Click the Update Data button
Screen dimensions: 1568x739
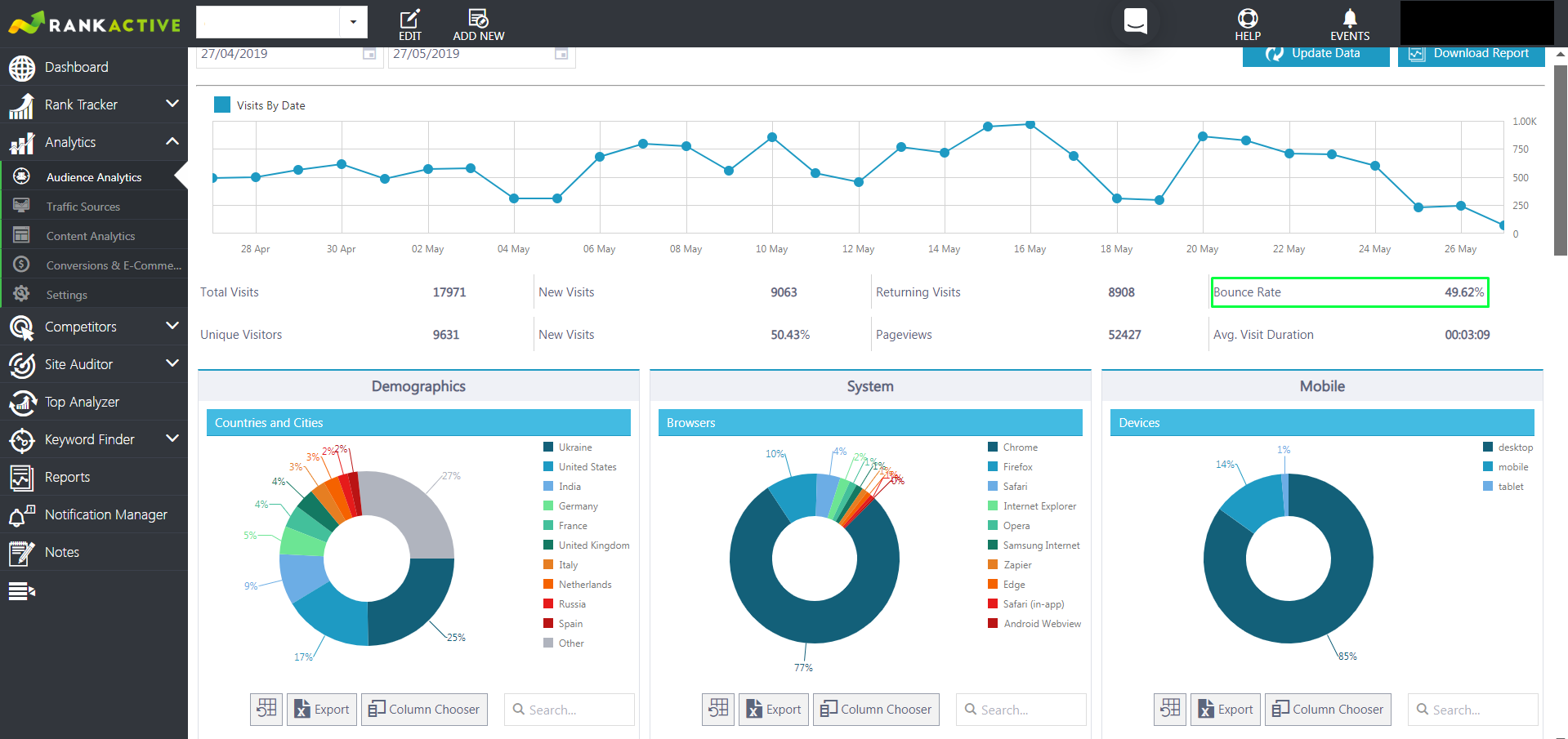click(1316, 55)
